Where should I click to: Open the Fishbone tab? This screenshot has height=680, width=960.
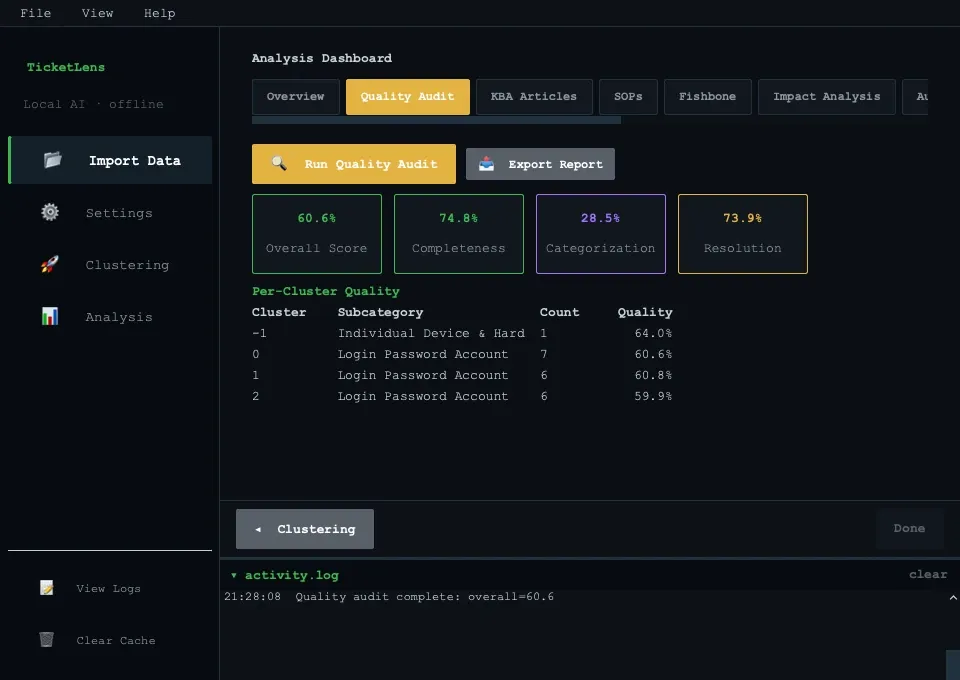point(707,97)
